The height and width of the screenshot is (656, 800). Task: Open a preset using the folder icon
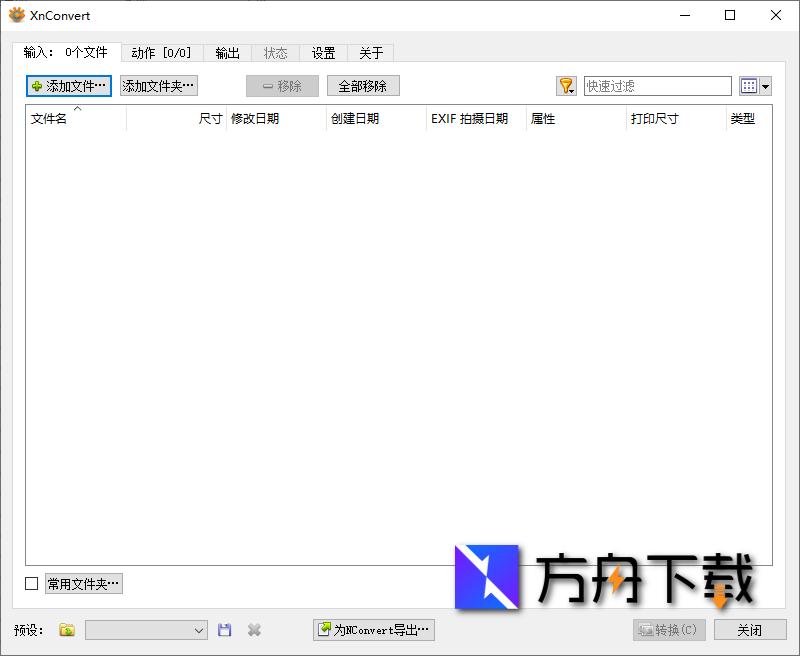(x=66, y=630)
